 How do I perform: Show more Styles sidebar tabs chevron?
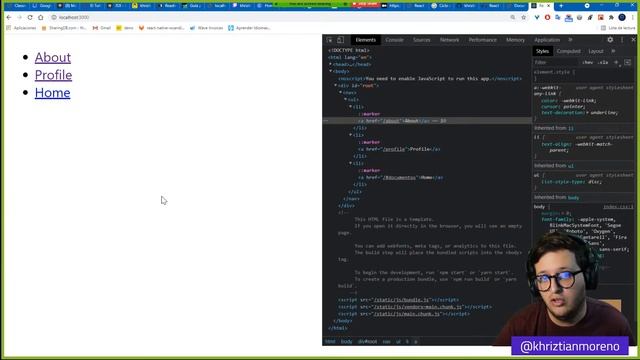pyautogui.click(x=613, y=51)
